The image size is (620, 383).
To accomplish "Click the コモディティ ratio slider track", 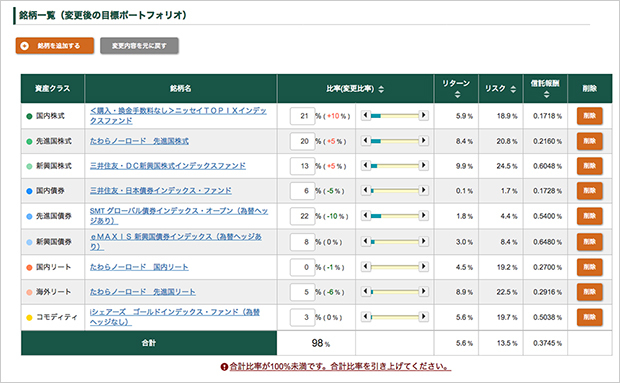I will [395, 317].
